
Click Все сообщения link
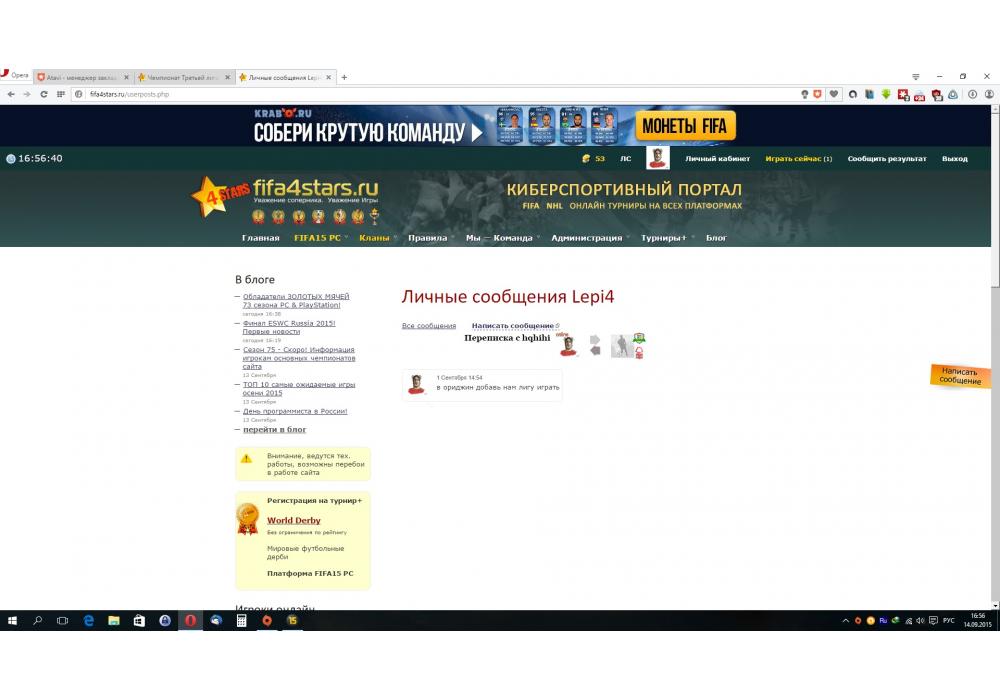tap(429, 326)
